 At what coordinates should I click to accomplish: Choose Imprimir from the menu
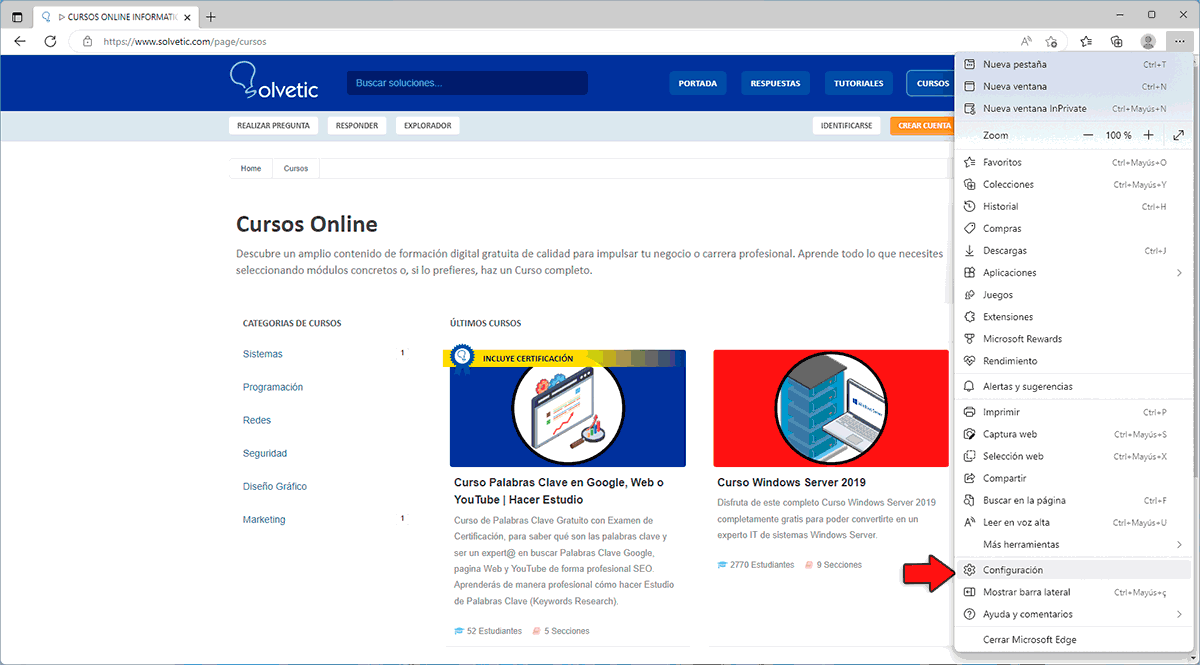point(1073,412)
